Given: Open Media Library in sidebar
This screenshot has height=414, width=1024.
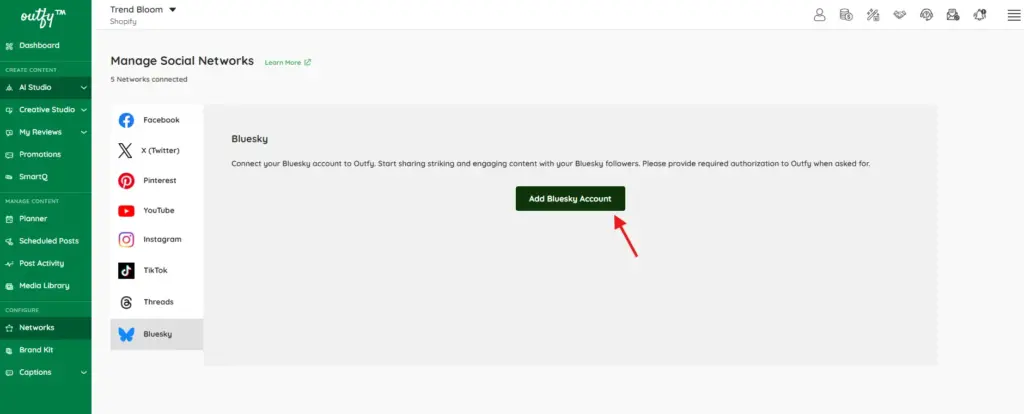Looking at the screenshot, I should pos(46,286).
